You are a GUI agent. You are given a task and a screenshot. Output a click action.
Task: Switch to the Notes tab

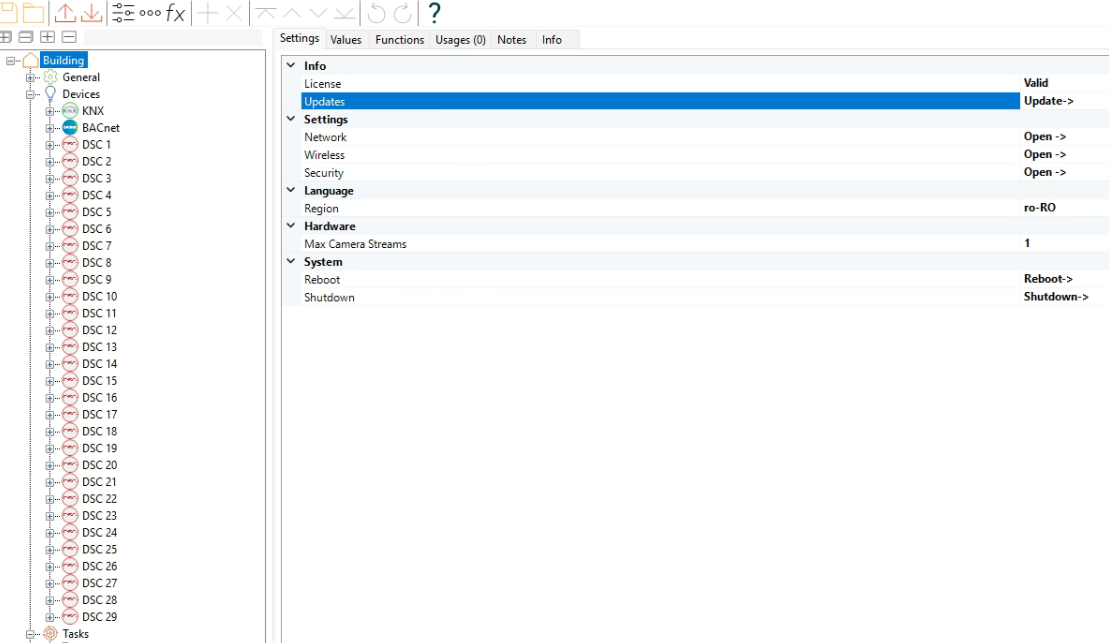coord(511,40)
